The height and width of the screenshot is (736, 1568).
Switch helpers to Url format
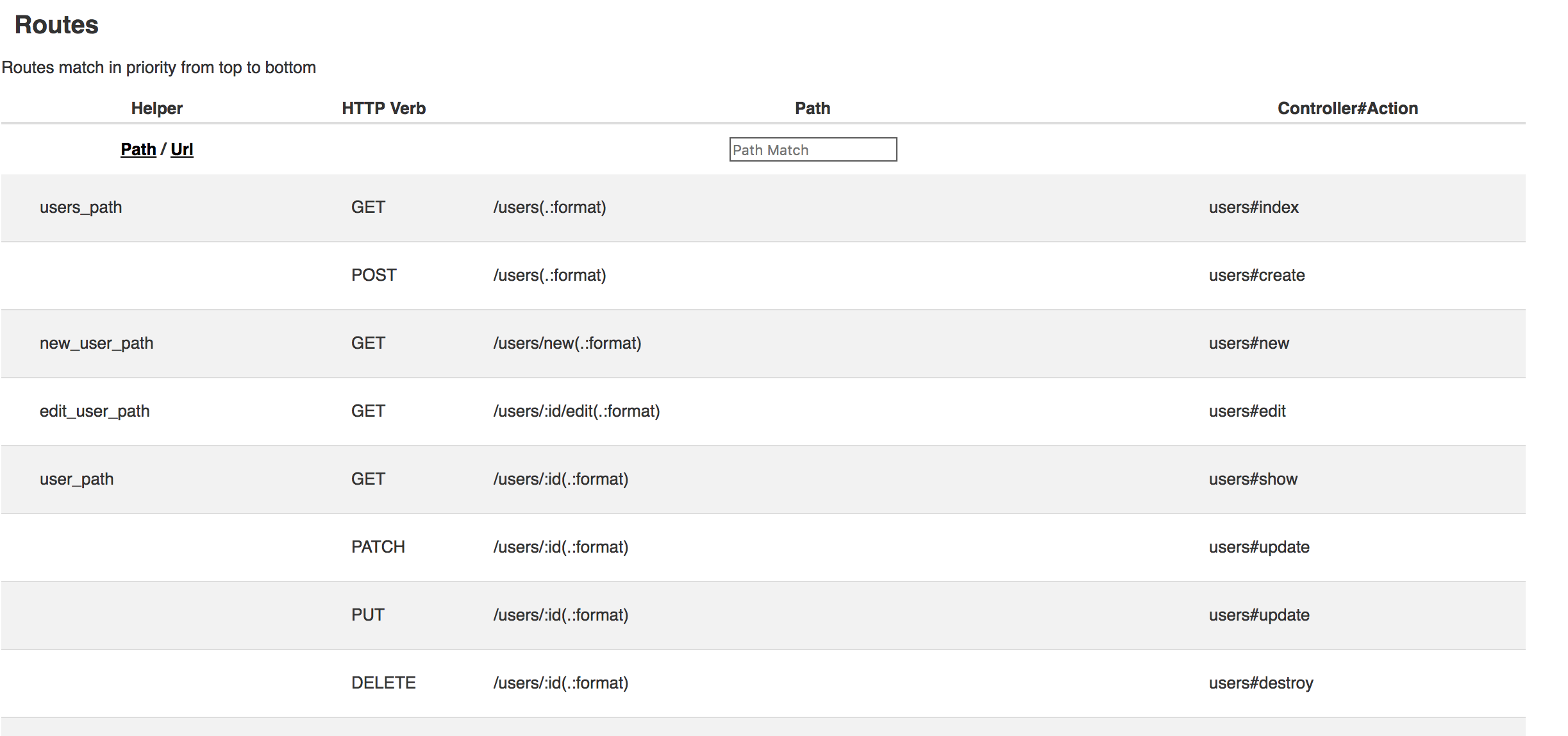click(182, 149)
